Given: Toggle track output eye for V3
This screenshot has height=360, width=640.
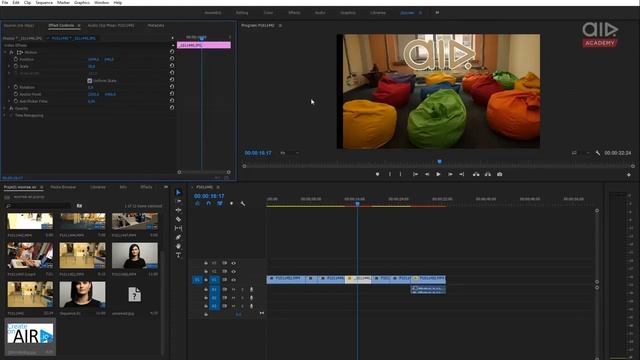Looking at the screenshot, I should click(x=233, y=263).
